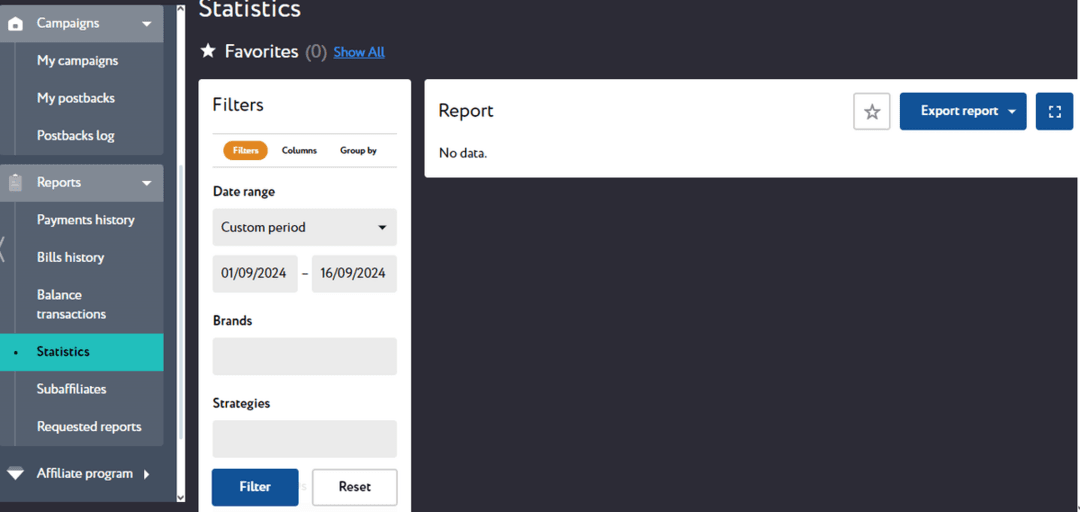Click the Affiliate program diamond icon
Viewport: 1080px width, 512px height.
pyautogui.click(x=16, y=474)
